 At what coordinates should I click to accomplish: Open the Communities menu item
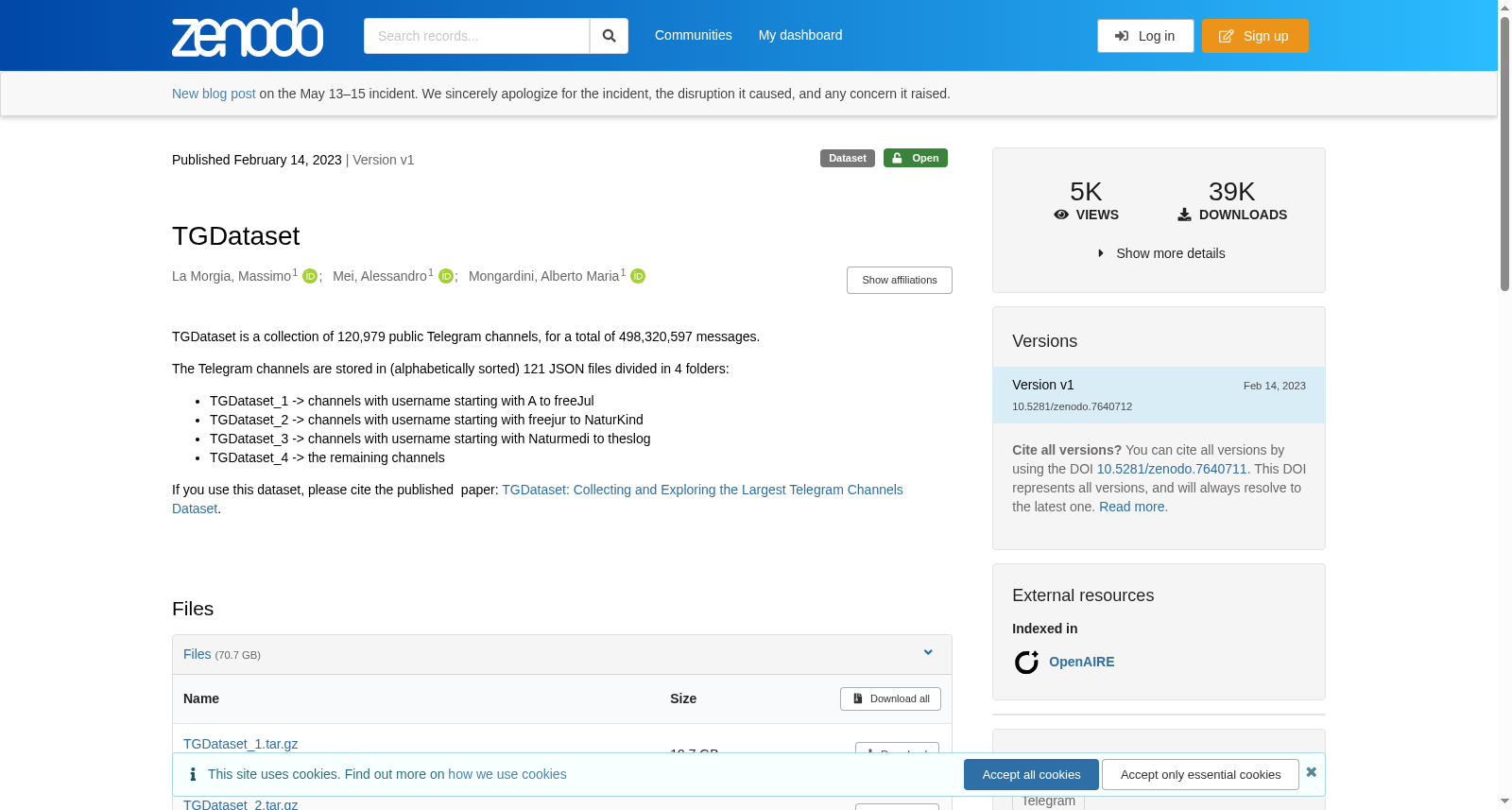click(x=694, y=35)
